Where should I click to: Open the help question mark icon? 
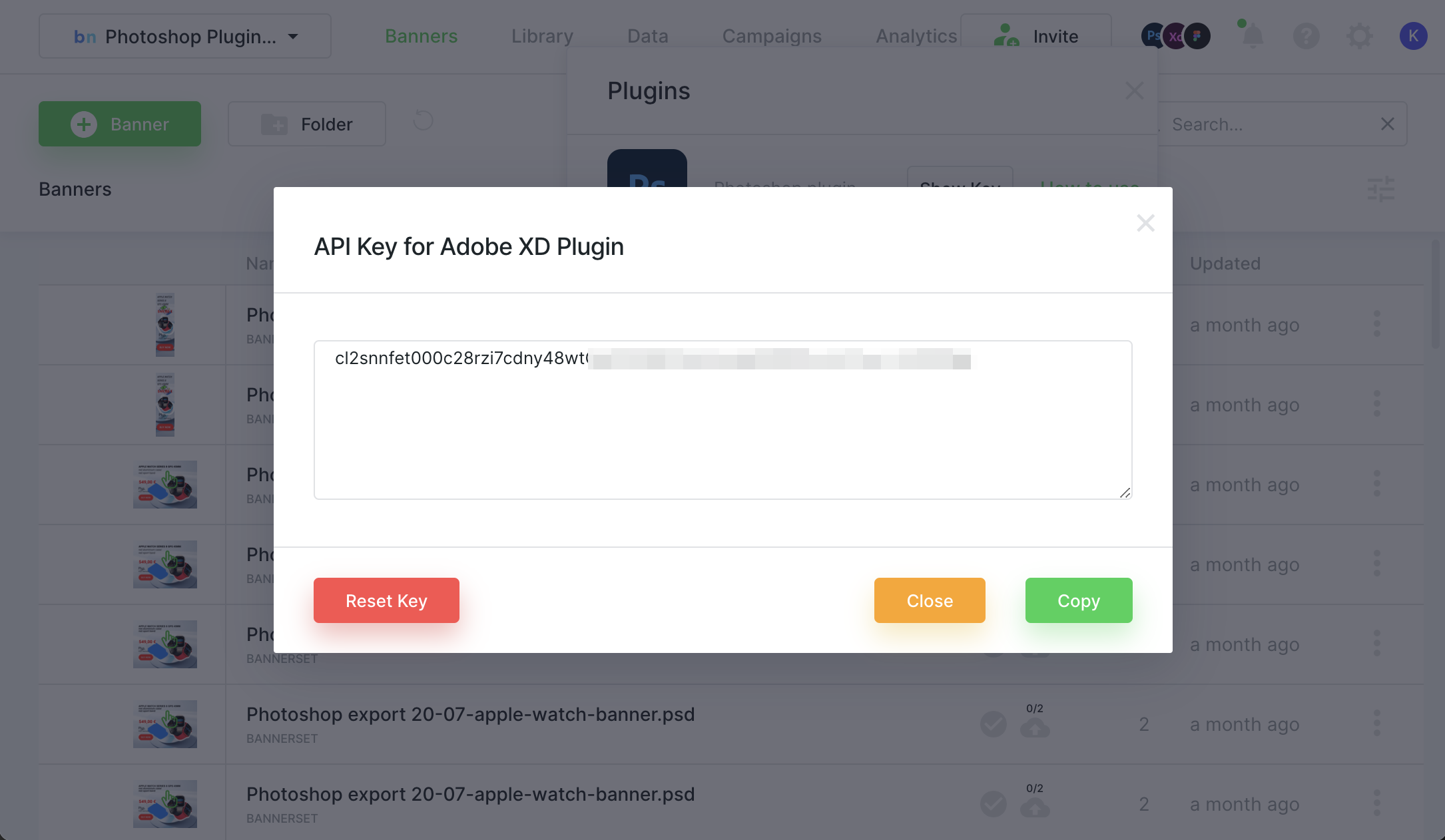pos(1306,36)
